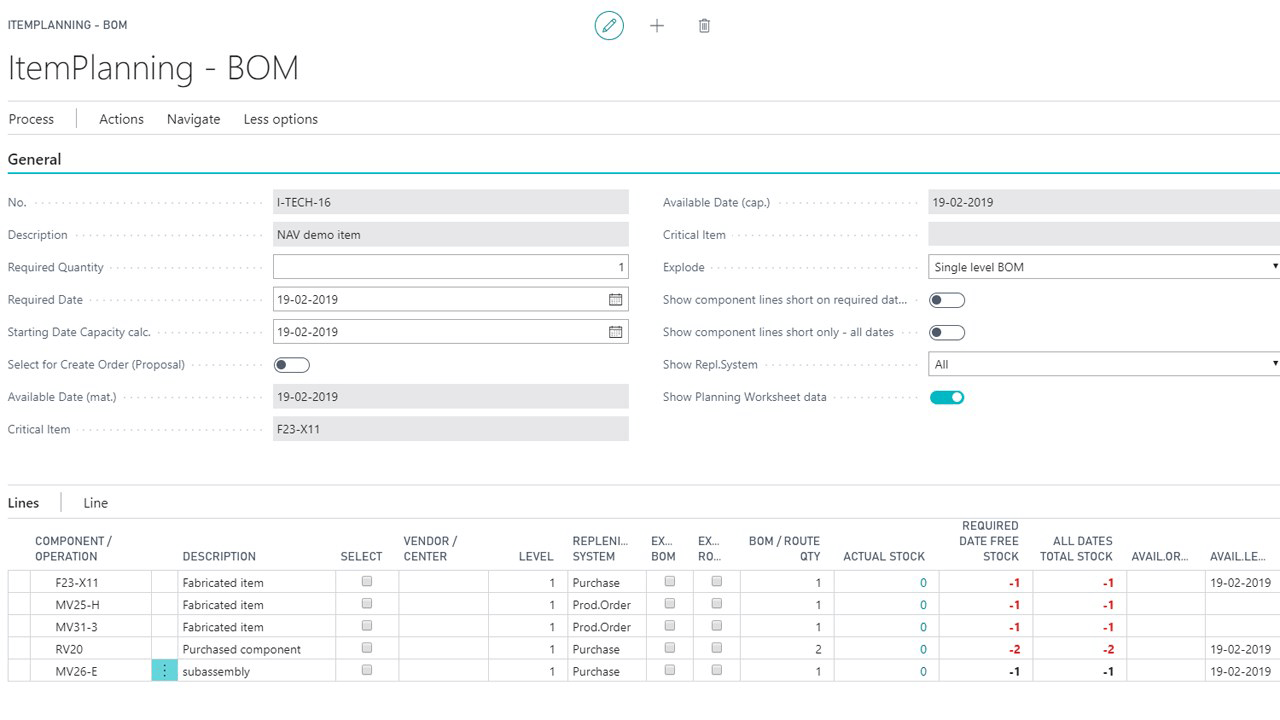Toggle Show component lines short only - all dates
This screenshot has width=1280, height=720.
947,332
